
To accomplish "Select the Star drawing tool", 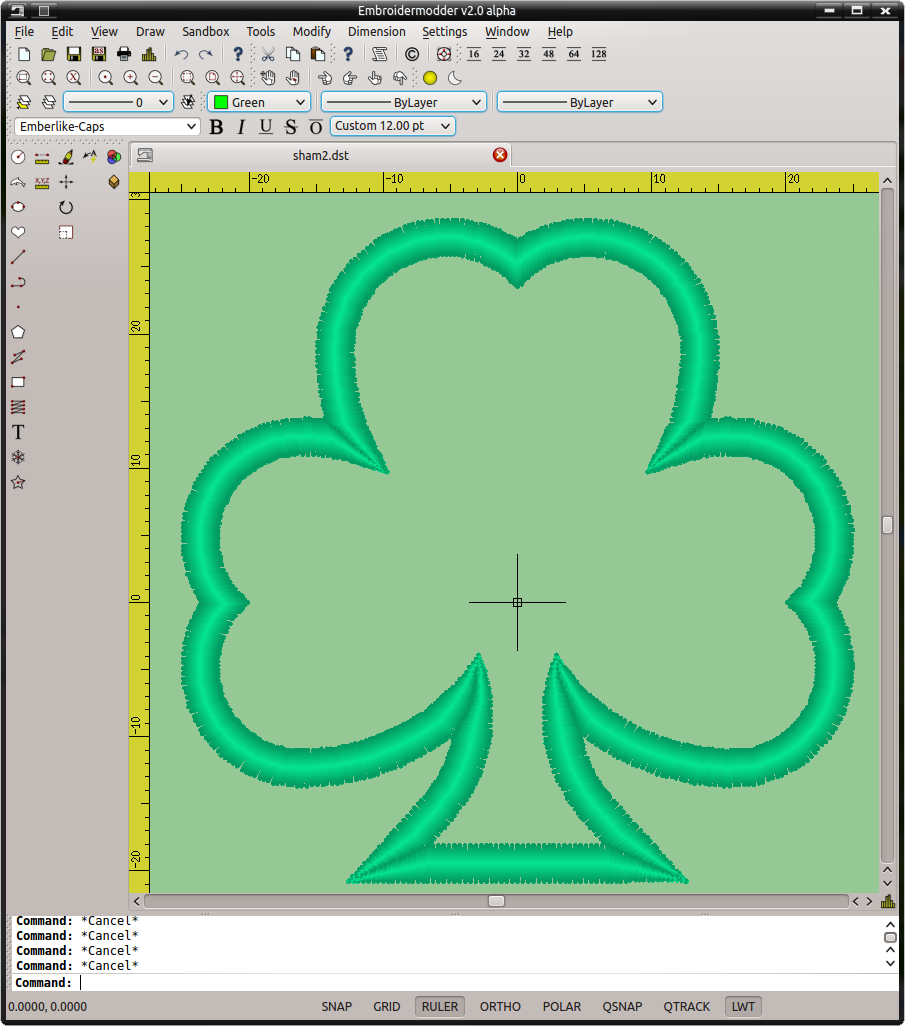I will [x=18, y=481].
